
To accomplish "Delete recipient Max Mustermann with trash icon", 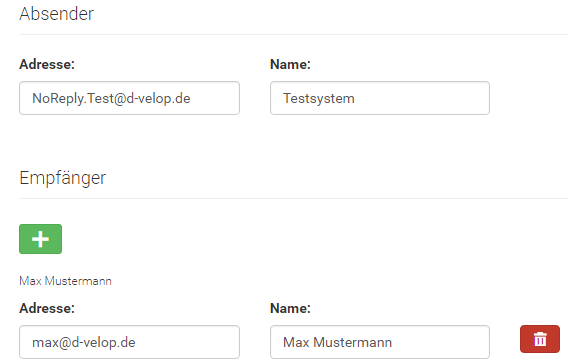I will click(x=540, y=339).
